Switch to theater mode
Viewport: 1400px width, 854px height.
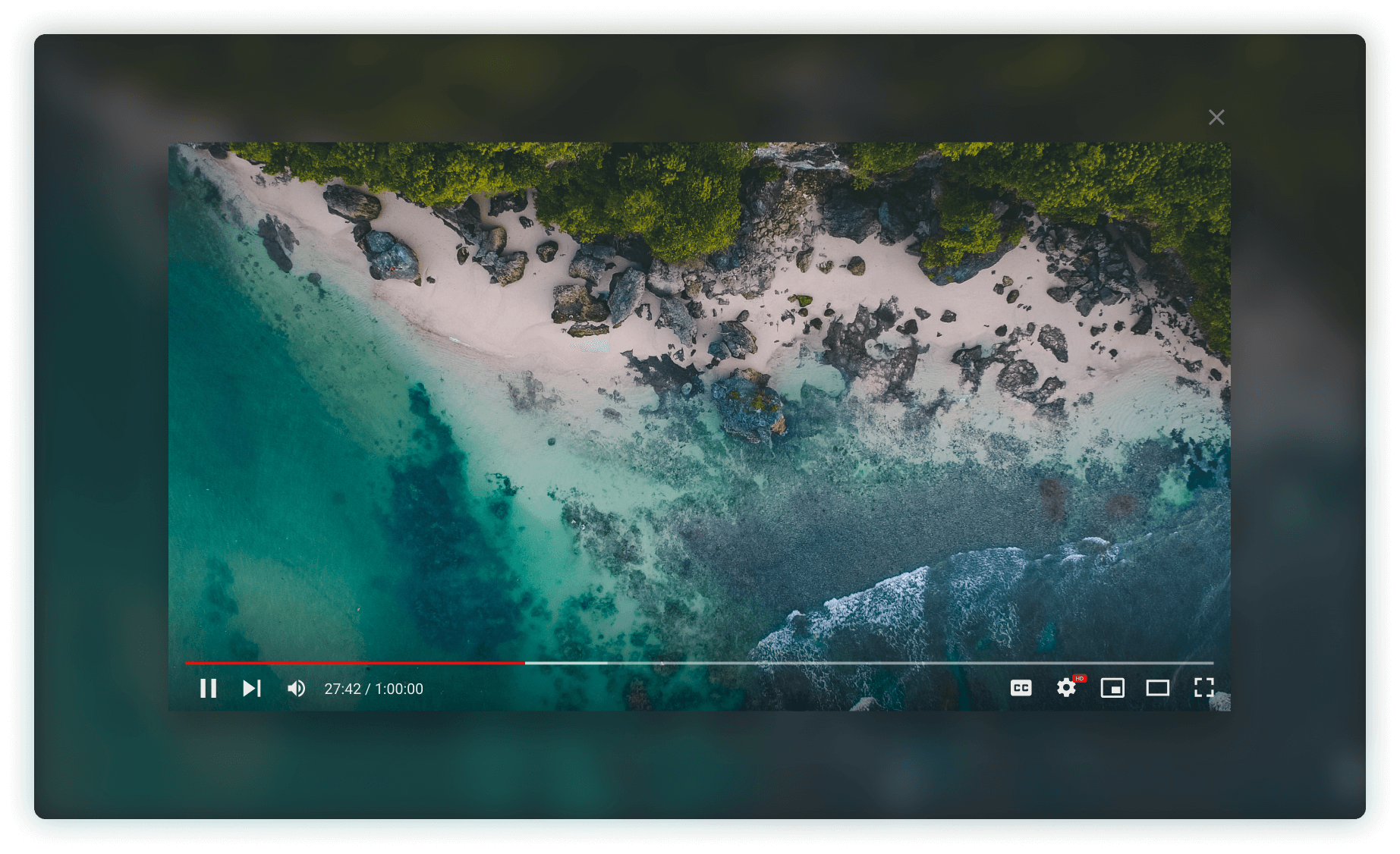click(1158, 688)
